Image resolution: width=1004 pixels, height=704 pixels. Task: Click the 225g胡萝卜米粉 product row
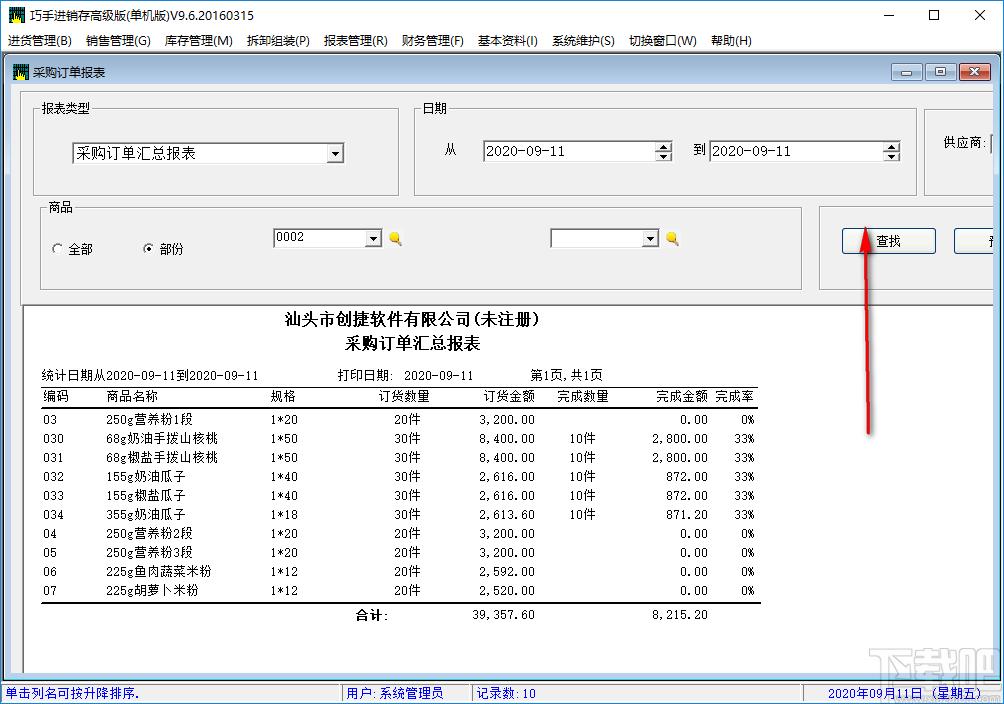[x=399, y=591]
